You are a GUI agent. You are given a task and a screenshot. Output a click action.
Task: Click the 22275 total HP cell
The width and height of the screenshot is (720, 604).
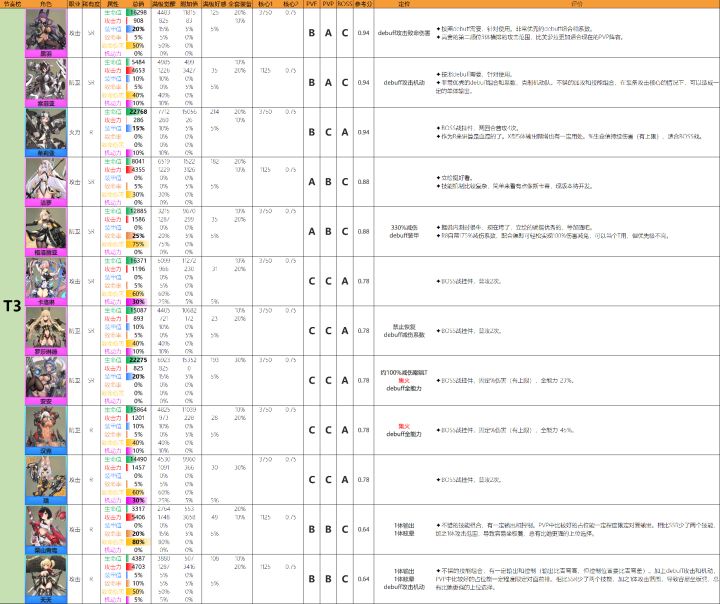point(138,360)
